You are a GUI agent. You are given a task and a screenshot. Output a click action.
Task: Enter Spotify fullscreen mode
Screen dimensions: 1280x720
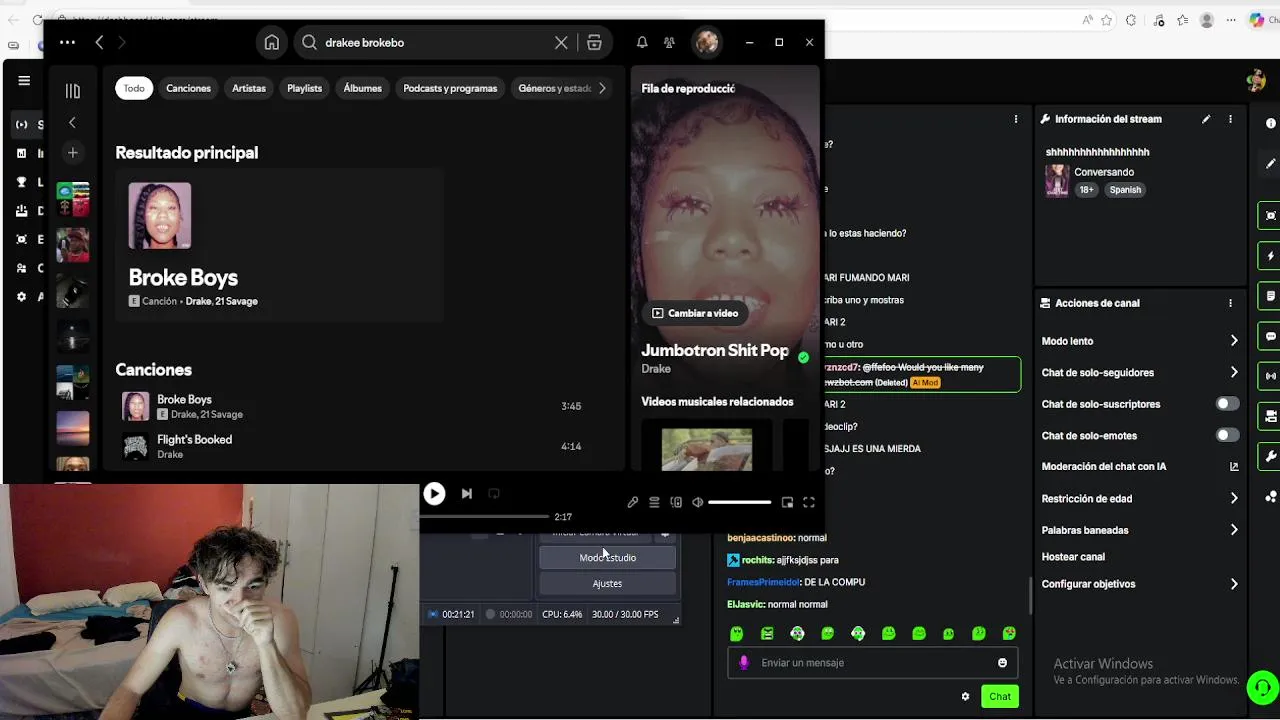809,502
